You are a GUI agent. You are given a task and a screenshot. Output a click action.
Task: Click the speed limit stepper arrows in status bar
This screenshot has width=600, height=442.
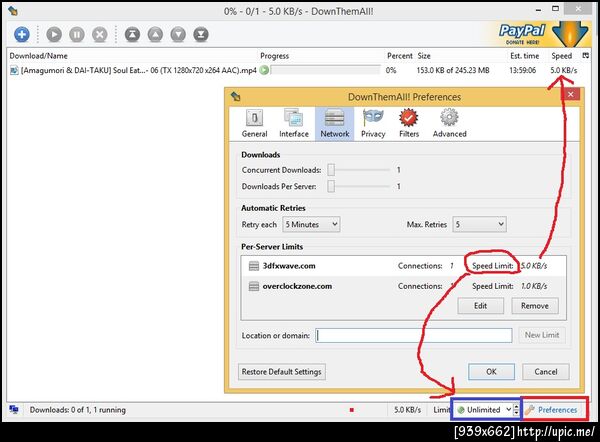(x=516, y=410)
